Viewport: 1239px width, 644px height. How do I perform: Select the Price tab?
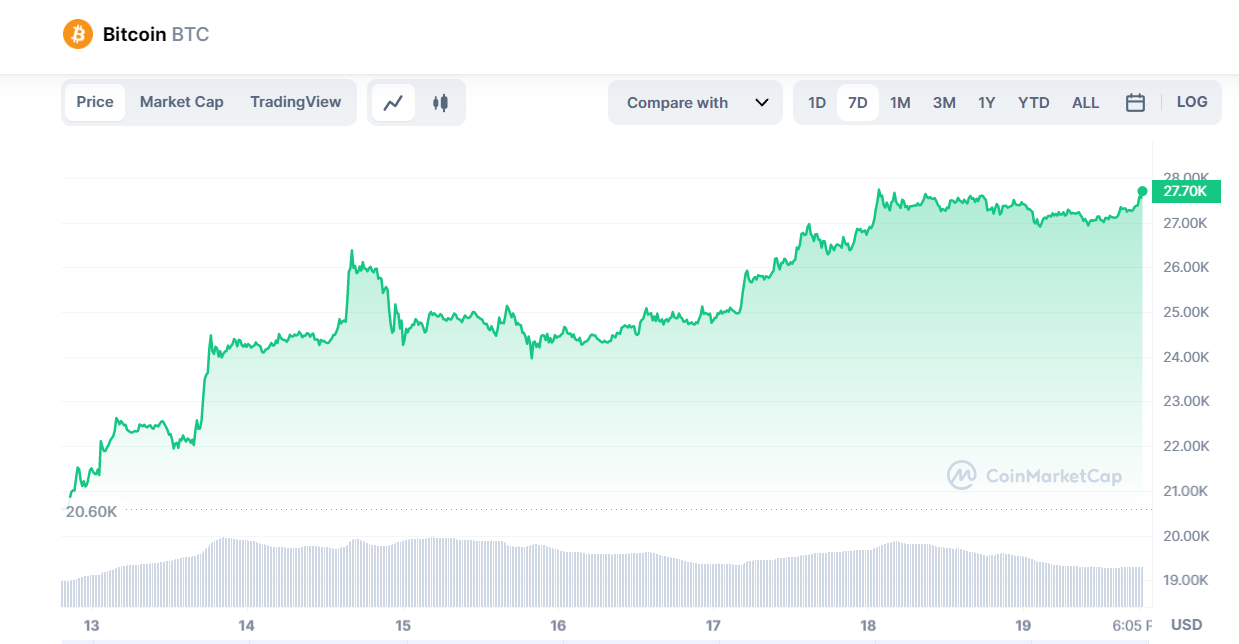95,102
